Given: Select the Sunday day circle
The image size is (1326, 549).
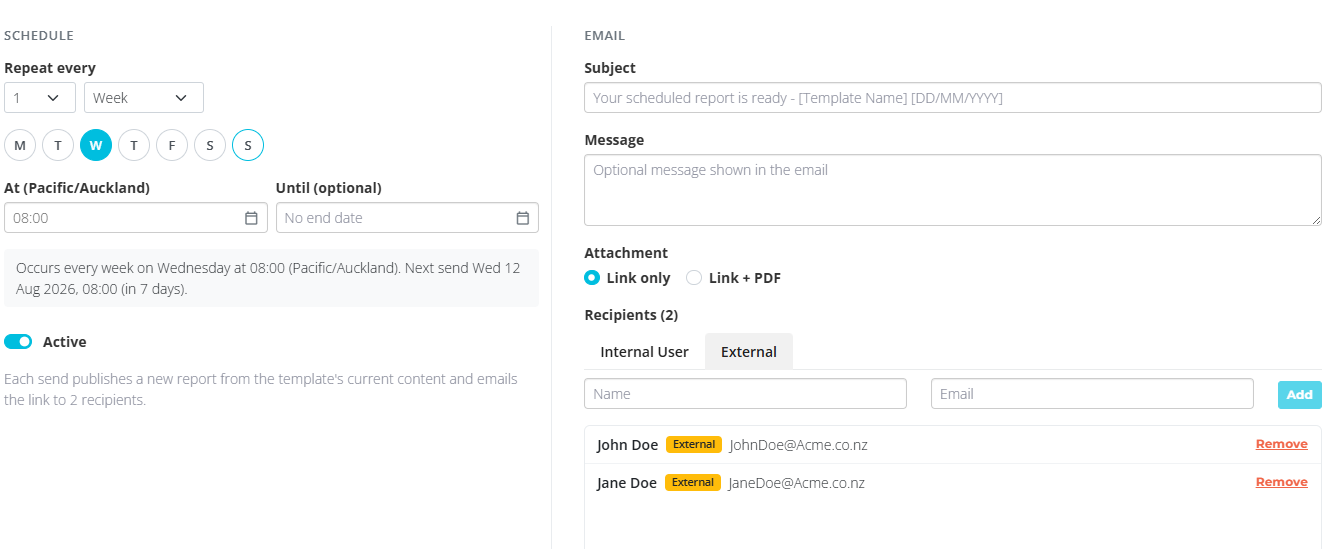Looking at the screenshot, I should (248, 145).
